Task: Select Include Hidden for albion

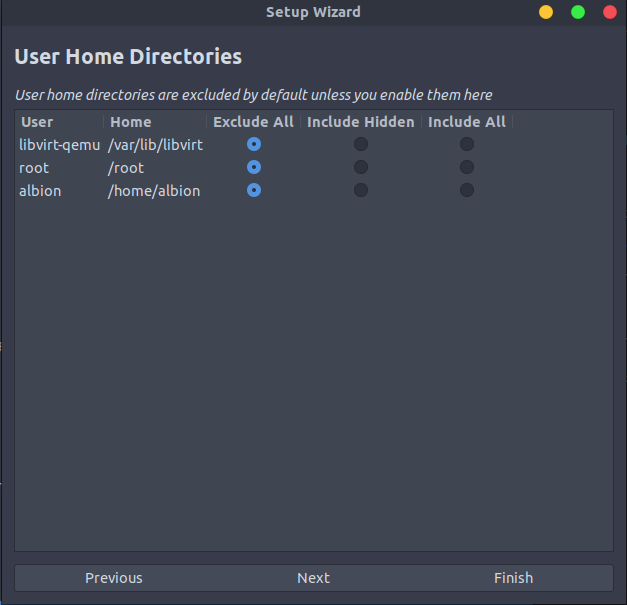Action: [x=361, y=190]
